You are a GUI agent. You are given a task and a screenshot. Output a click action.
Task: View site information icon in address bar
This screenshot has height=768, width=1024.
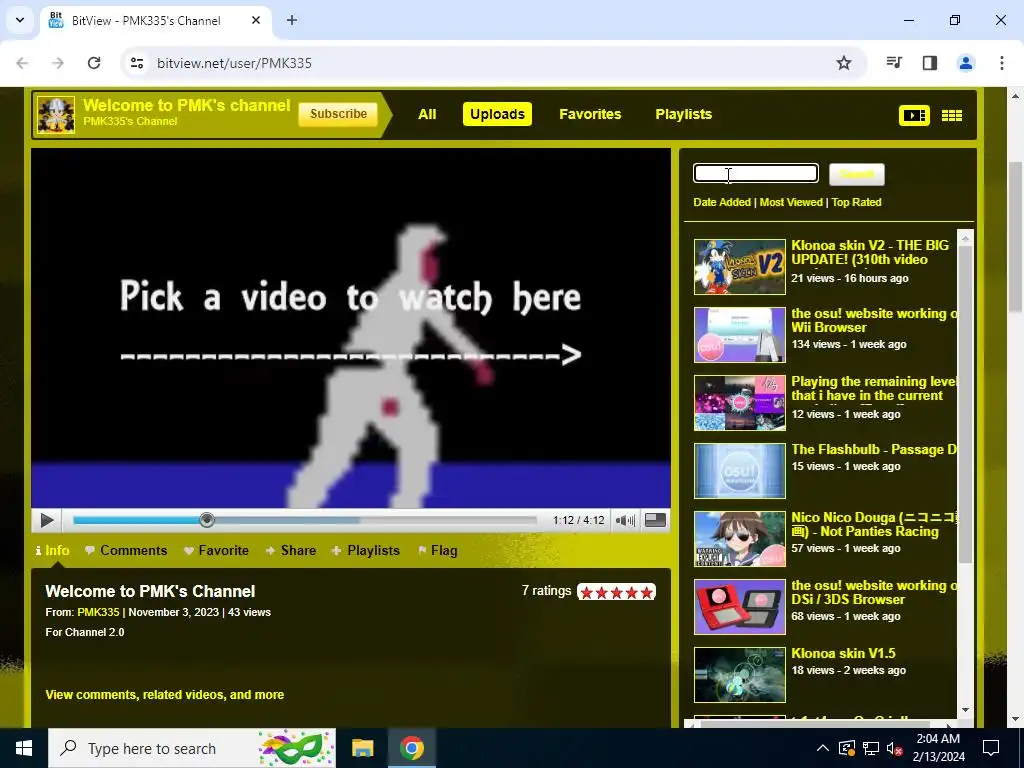[137, 63]
